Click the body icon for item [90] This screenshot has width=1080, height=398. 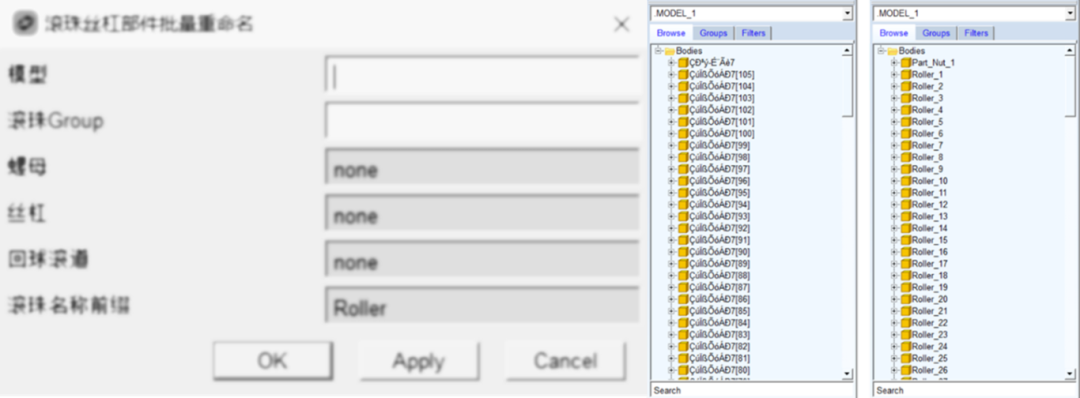coord(683,252)
